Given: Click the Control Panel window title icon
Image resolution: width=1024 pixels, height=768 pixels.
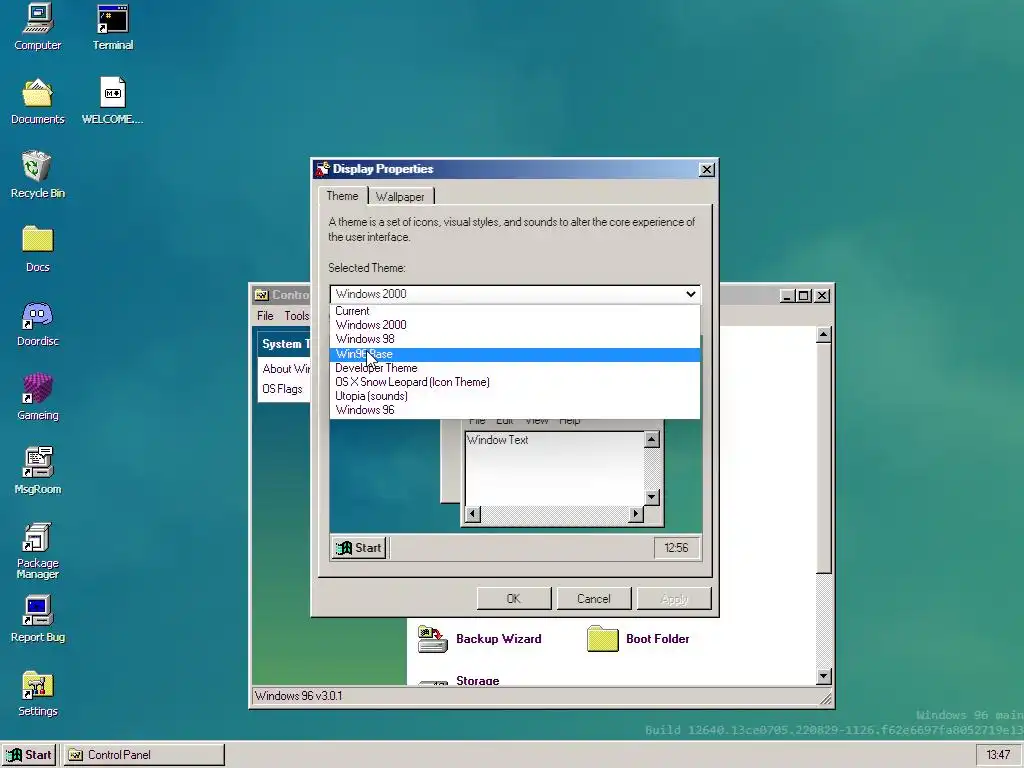Looking at the screenshot, I should (262, 295).
